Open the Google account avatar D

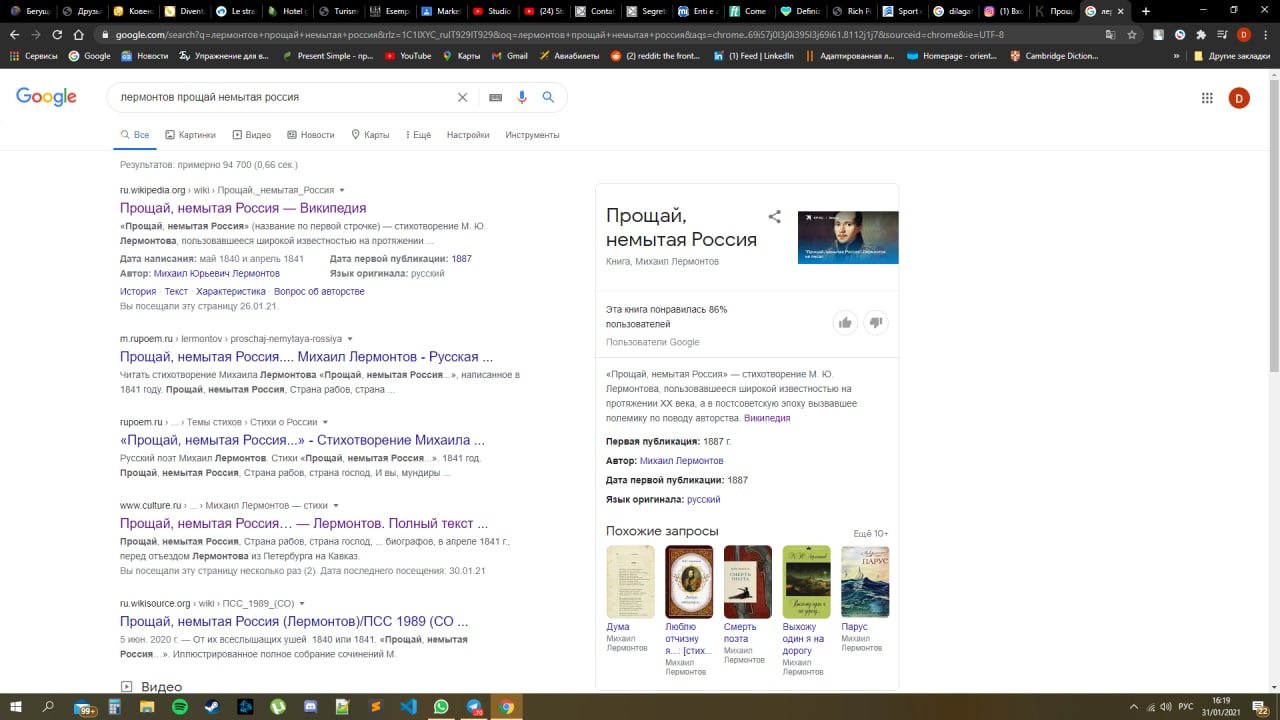point(1239,98)
